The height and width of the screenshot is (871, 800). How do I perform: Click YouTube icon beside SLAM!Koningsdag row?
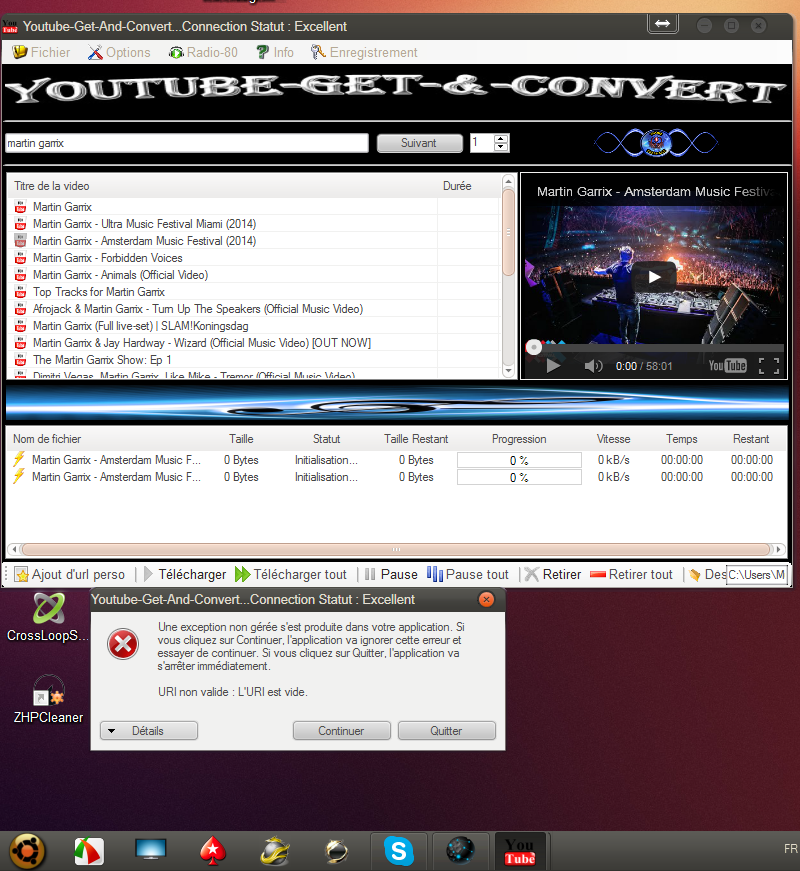pyautogui.click(x=21, y=326)
